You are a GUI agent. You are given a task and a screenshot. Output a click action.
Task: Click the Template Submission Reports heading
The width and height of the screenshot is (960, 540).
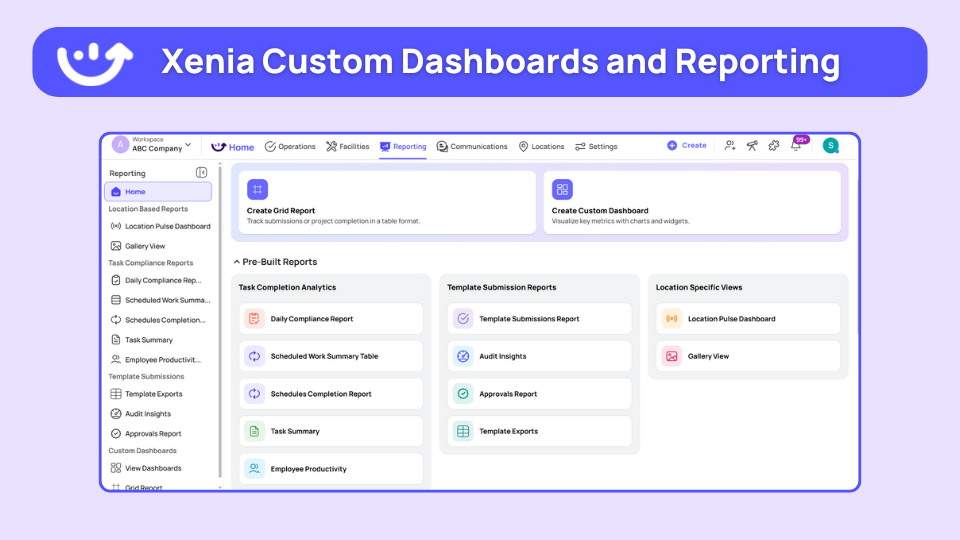point(501,287)
